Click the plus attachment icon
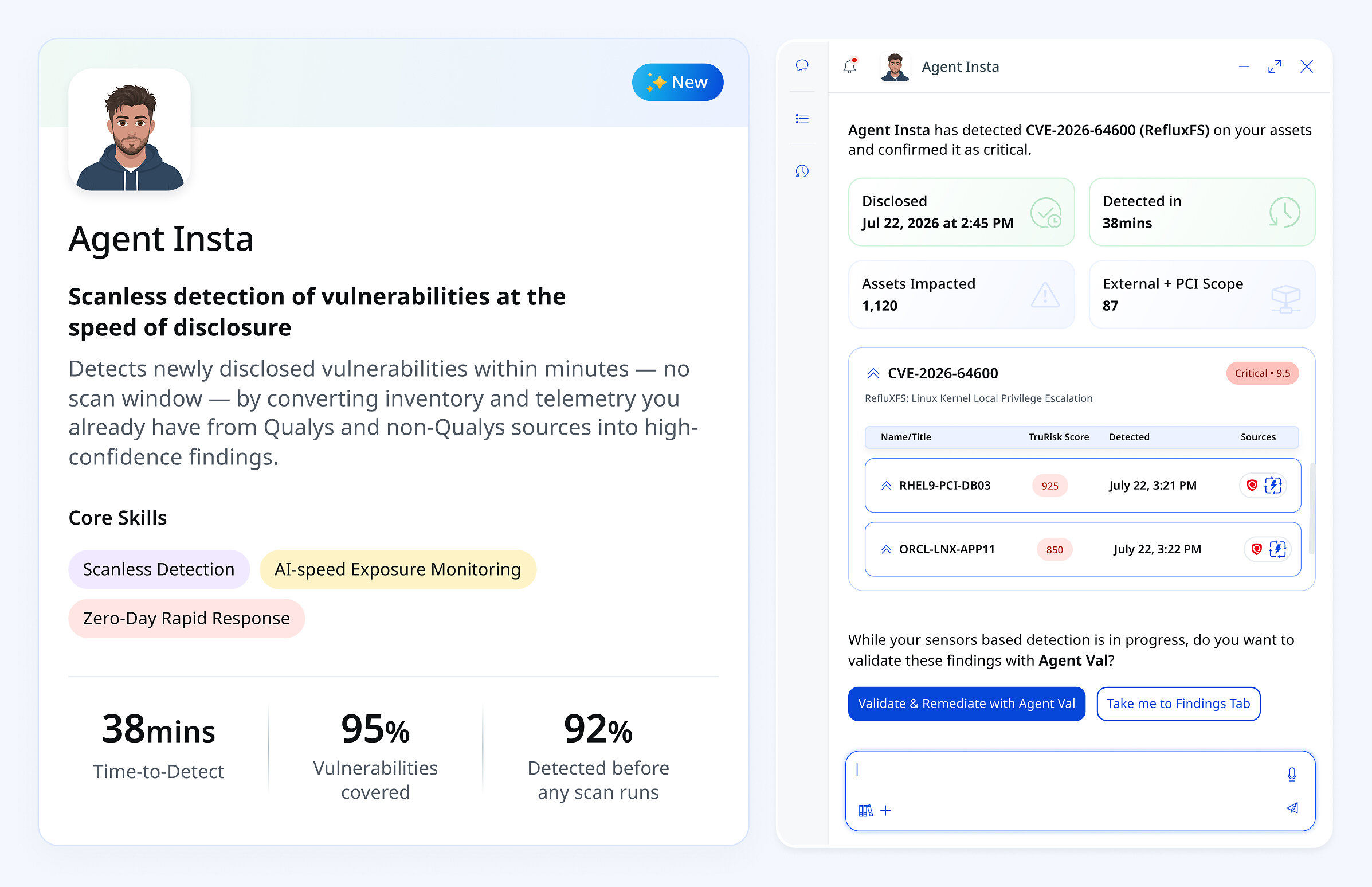 [x=886, y=811]
